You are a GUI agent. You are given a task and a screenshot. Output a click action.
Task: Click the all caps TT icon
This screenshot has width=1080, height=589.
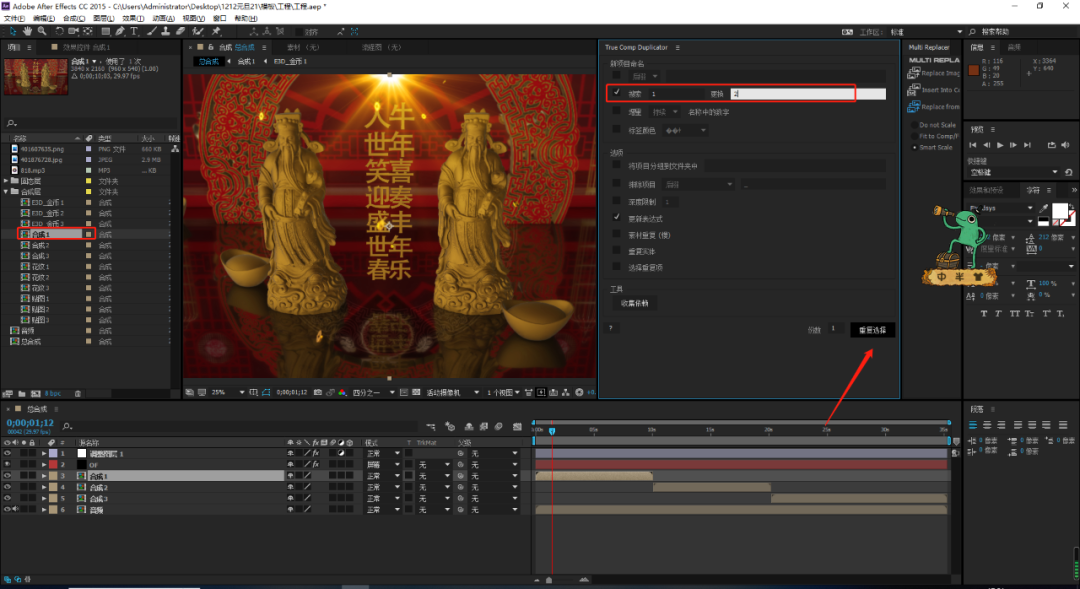point(1015,313)
